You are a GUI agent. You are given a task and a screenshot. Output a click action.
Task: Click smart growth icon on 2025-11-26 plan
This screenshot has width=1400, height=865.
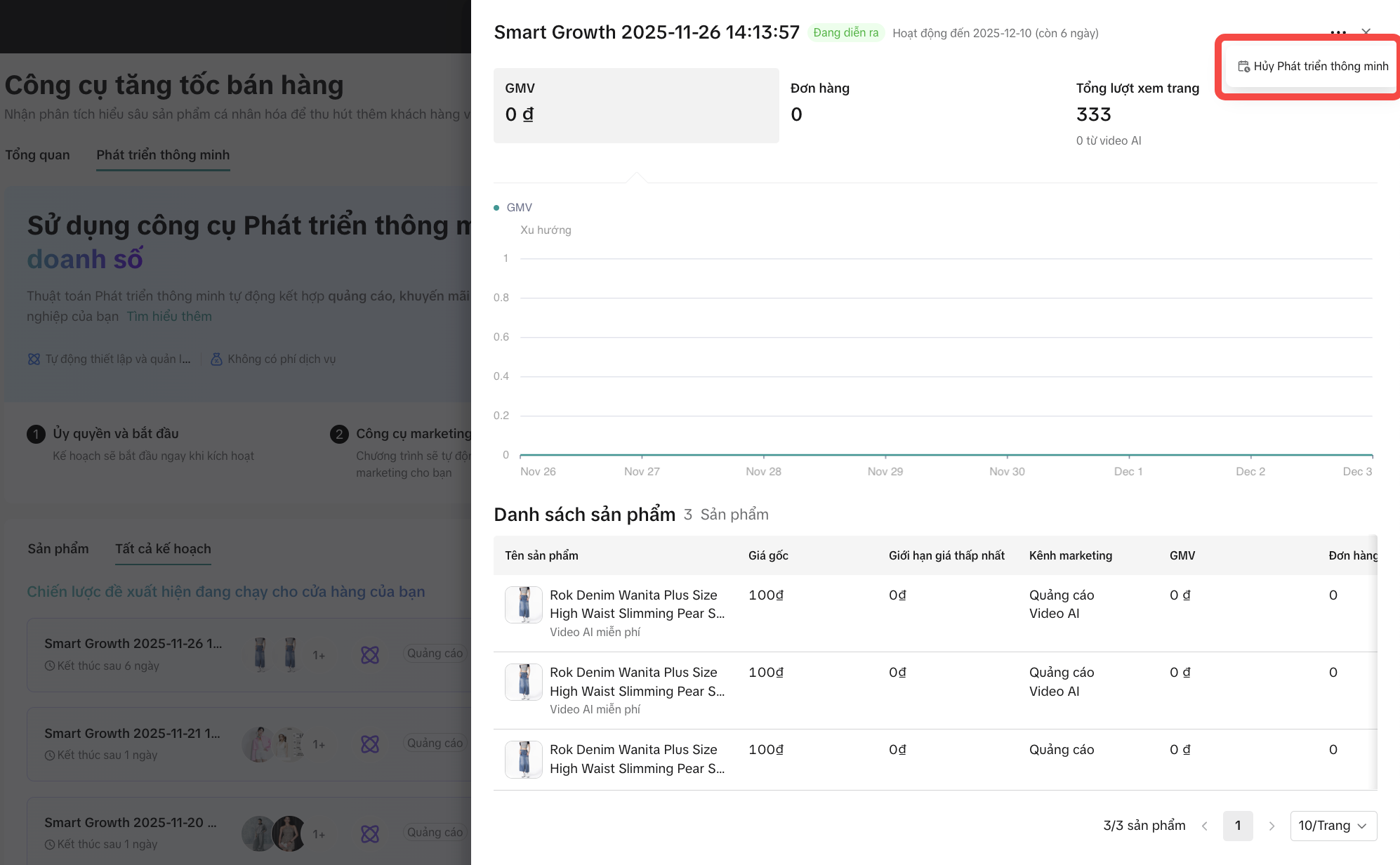[x=370, y=655]
